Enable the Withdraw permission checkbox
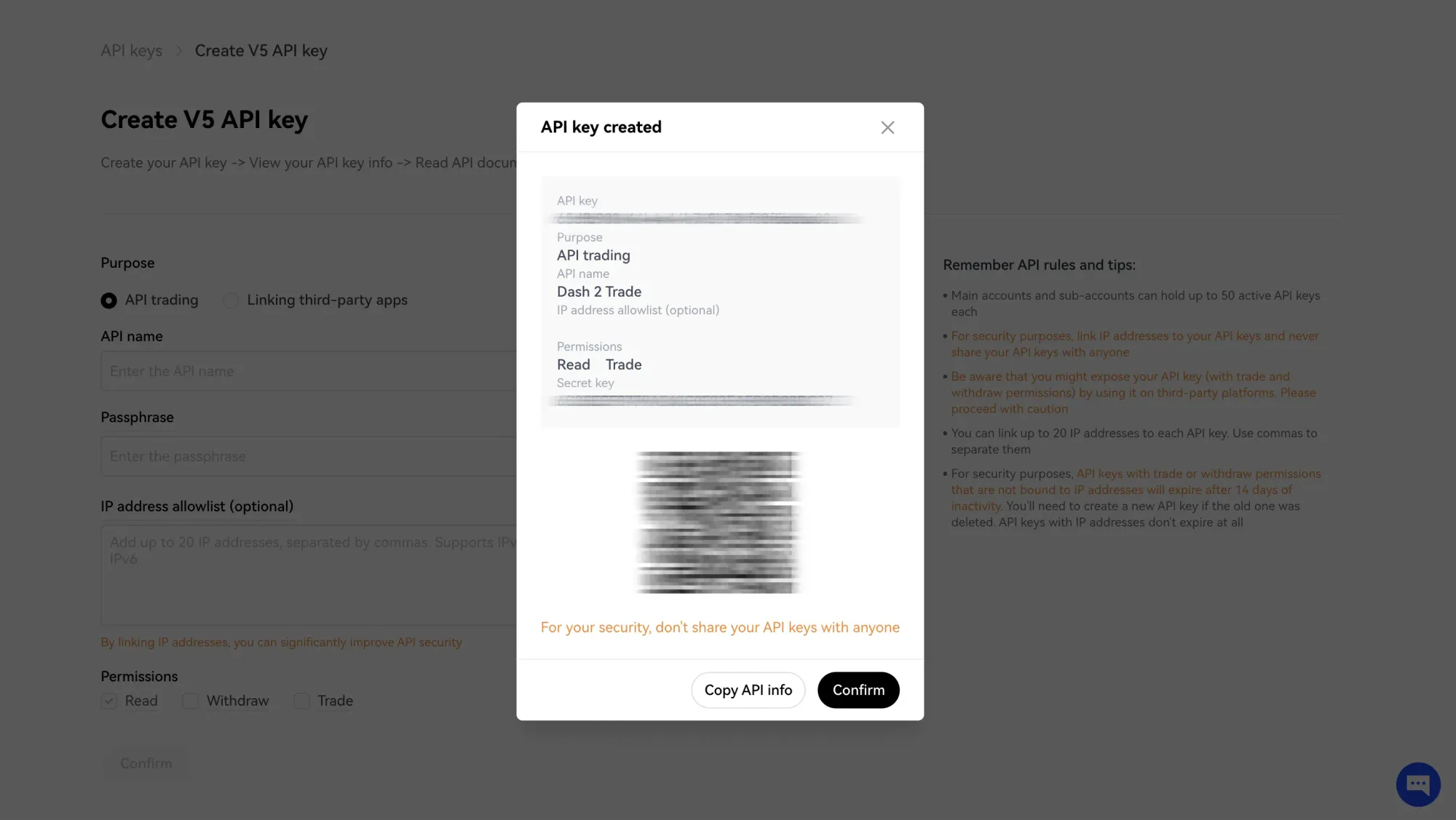The width and height of the screenshot is (1456, 820). click(x=190, y=701)
